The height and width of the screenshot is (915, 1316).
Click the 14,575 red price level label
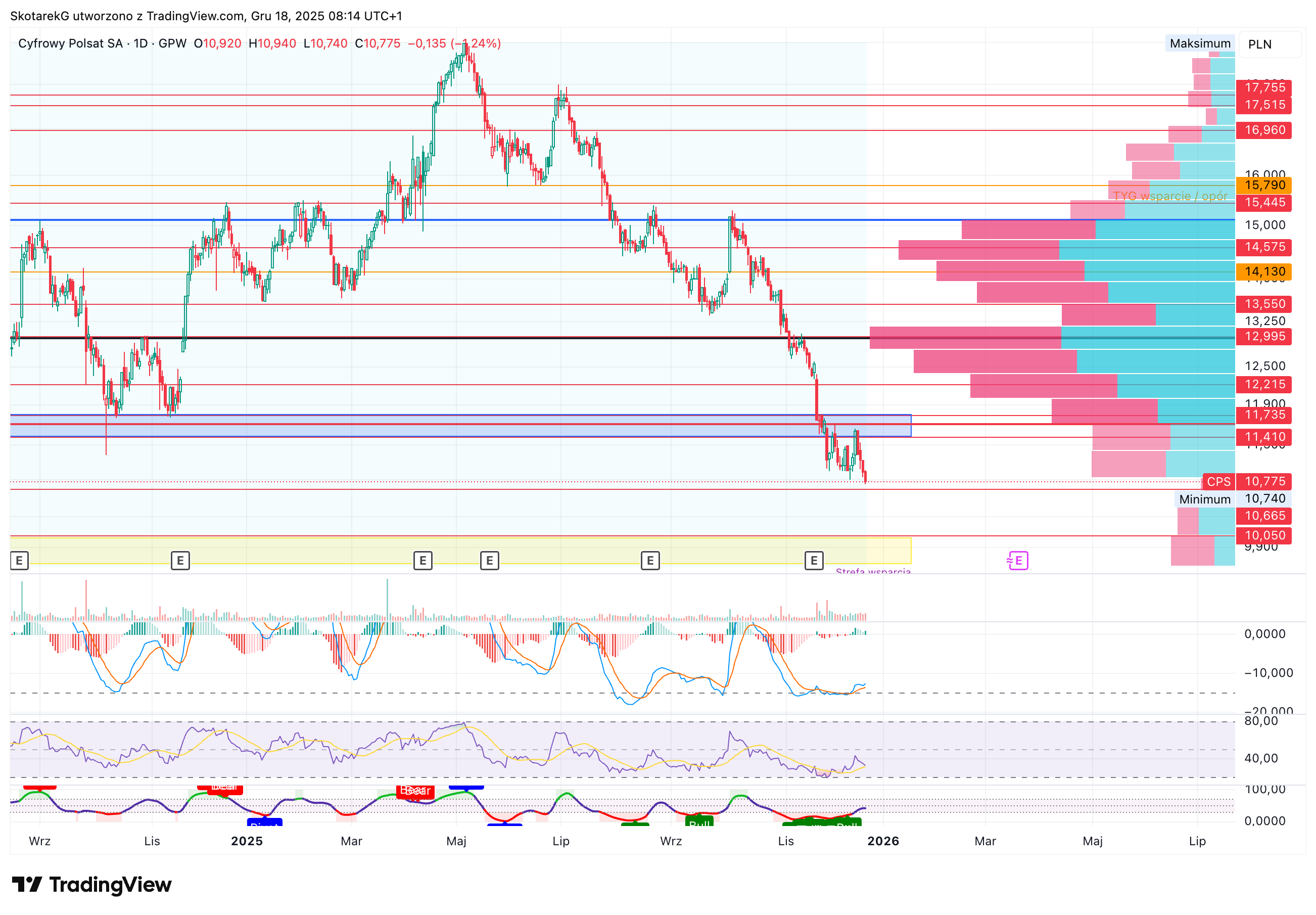point(1264,247)
